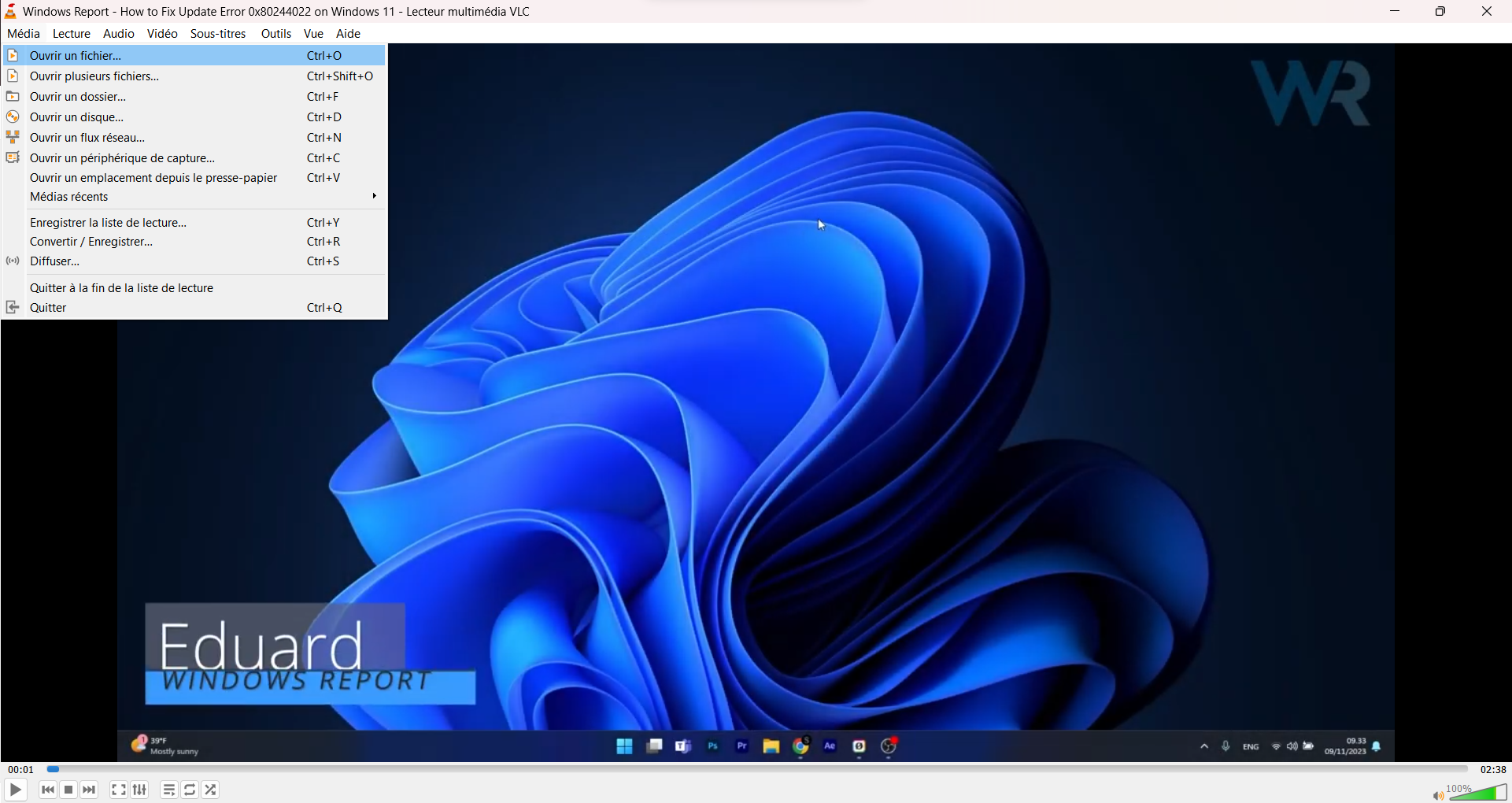Click the VLC cone icon in title bar

[11, 11]
